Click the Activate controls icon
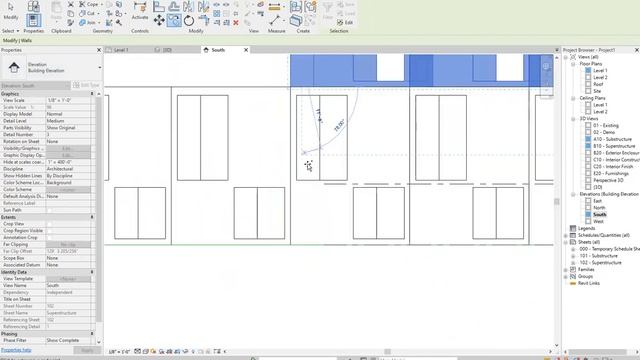 pyautogui.click(x=140, y=7)
